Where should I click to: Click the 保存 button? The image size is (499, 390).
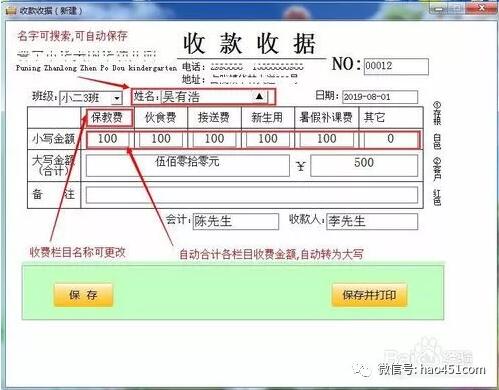tap(83, 295)
